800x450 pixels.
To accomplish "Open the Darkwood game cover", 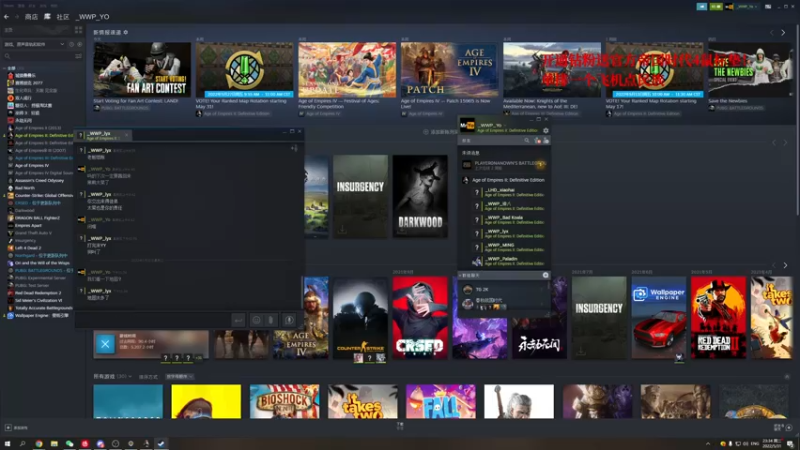I will click(420, 196).
